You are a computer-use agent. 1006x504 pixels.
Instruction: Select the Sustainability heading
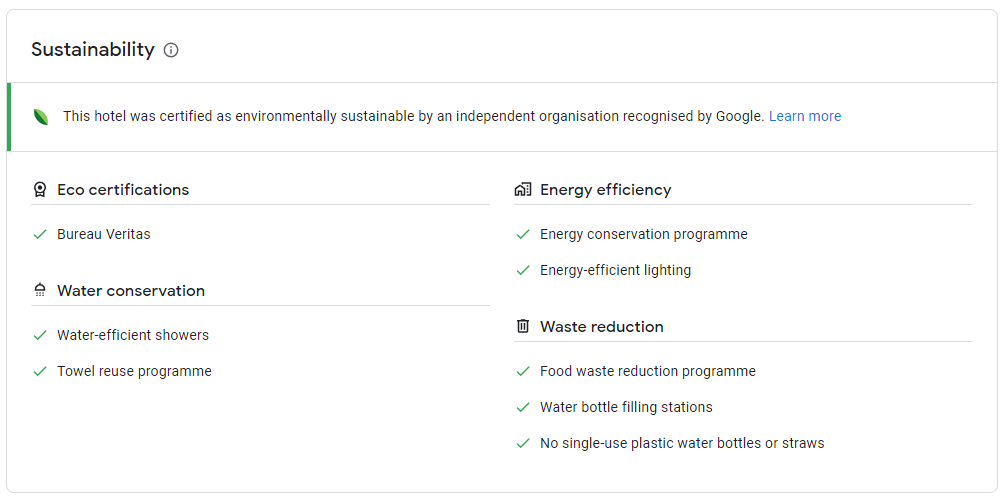tap(93, 49)
